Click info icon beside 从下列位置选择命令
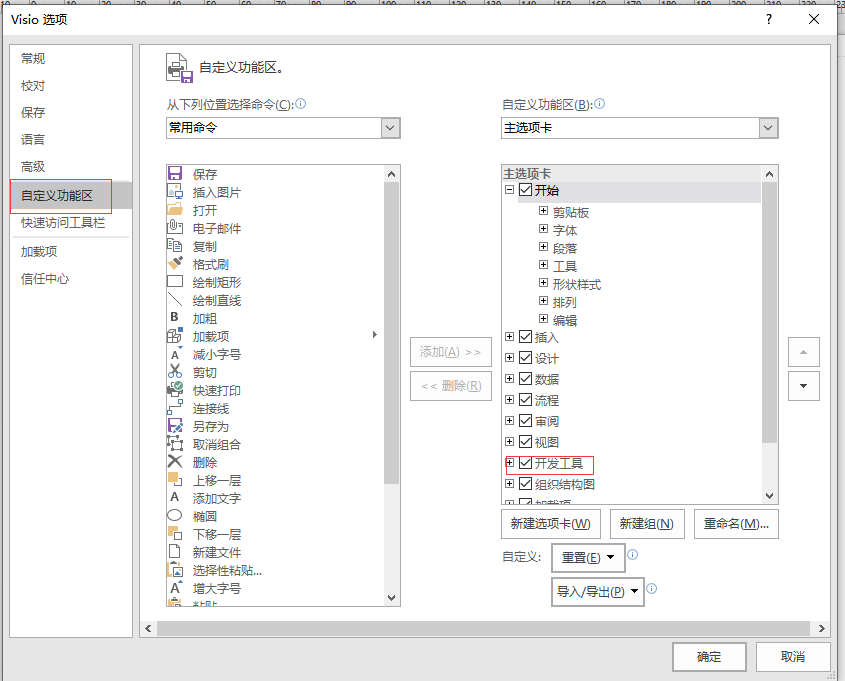 [x=301, y=103]
